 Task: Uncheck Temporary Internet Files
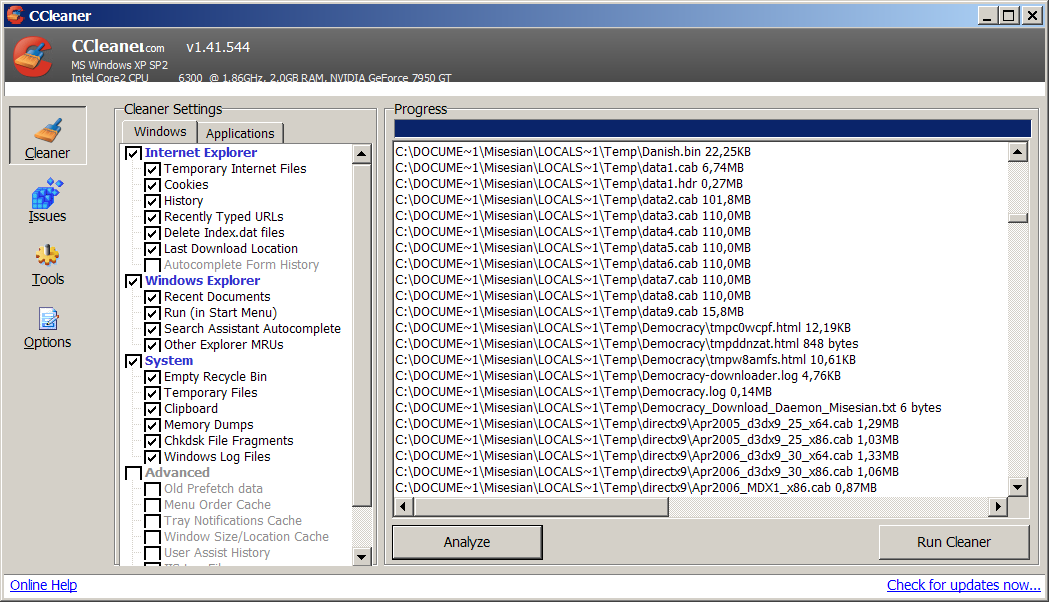[153, 169]
